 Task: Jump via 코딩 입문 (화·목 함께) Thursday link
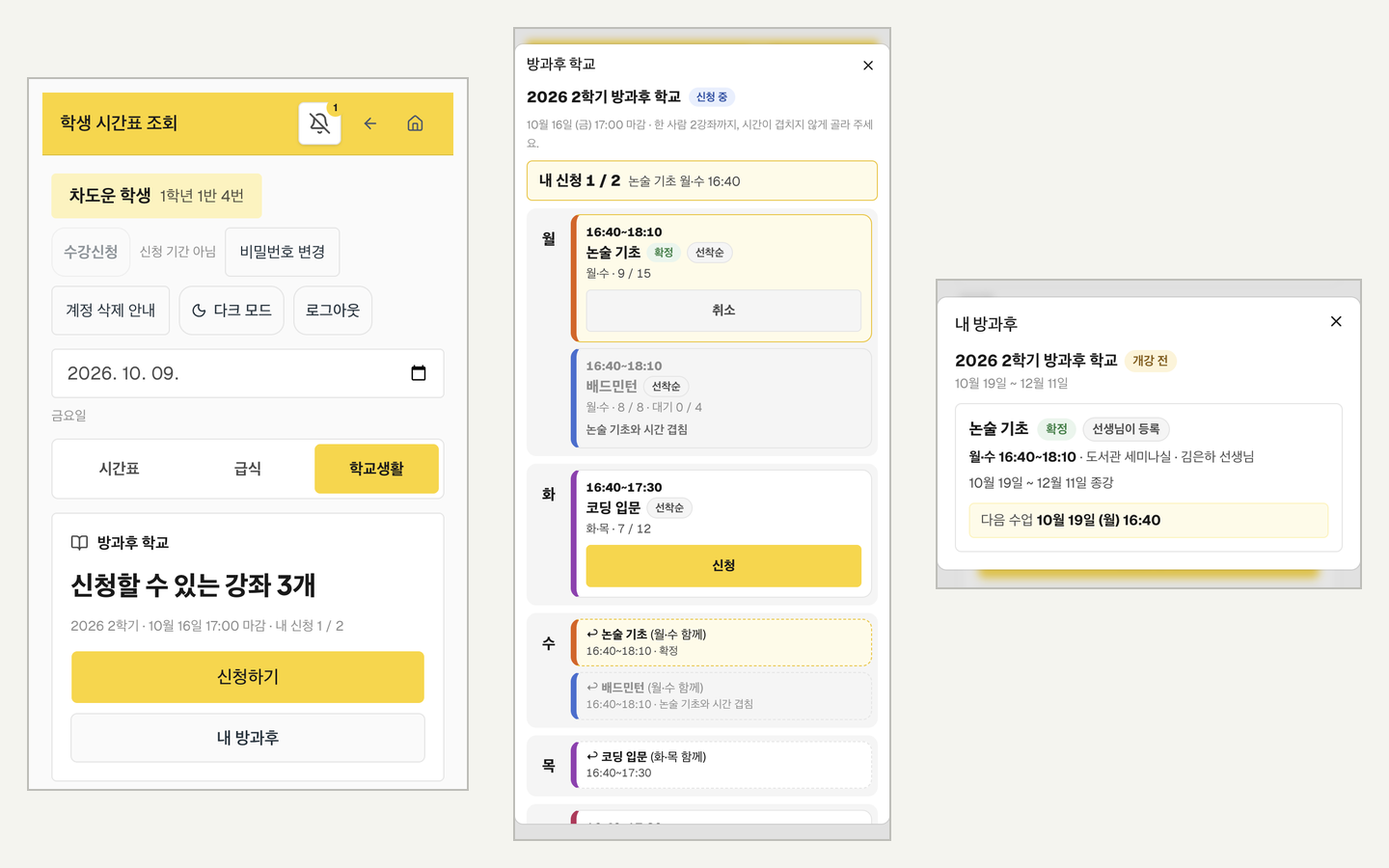(x=722, y=765)
